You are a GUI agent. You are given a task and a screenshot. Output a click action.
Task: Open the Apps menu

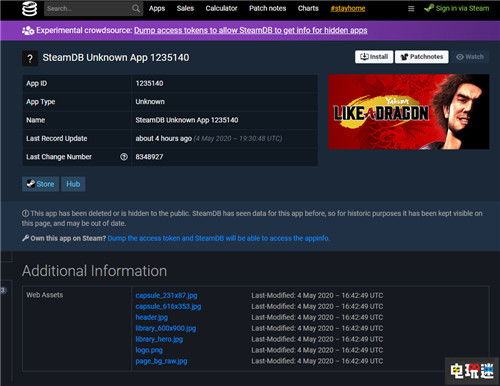157,8
